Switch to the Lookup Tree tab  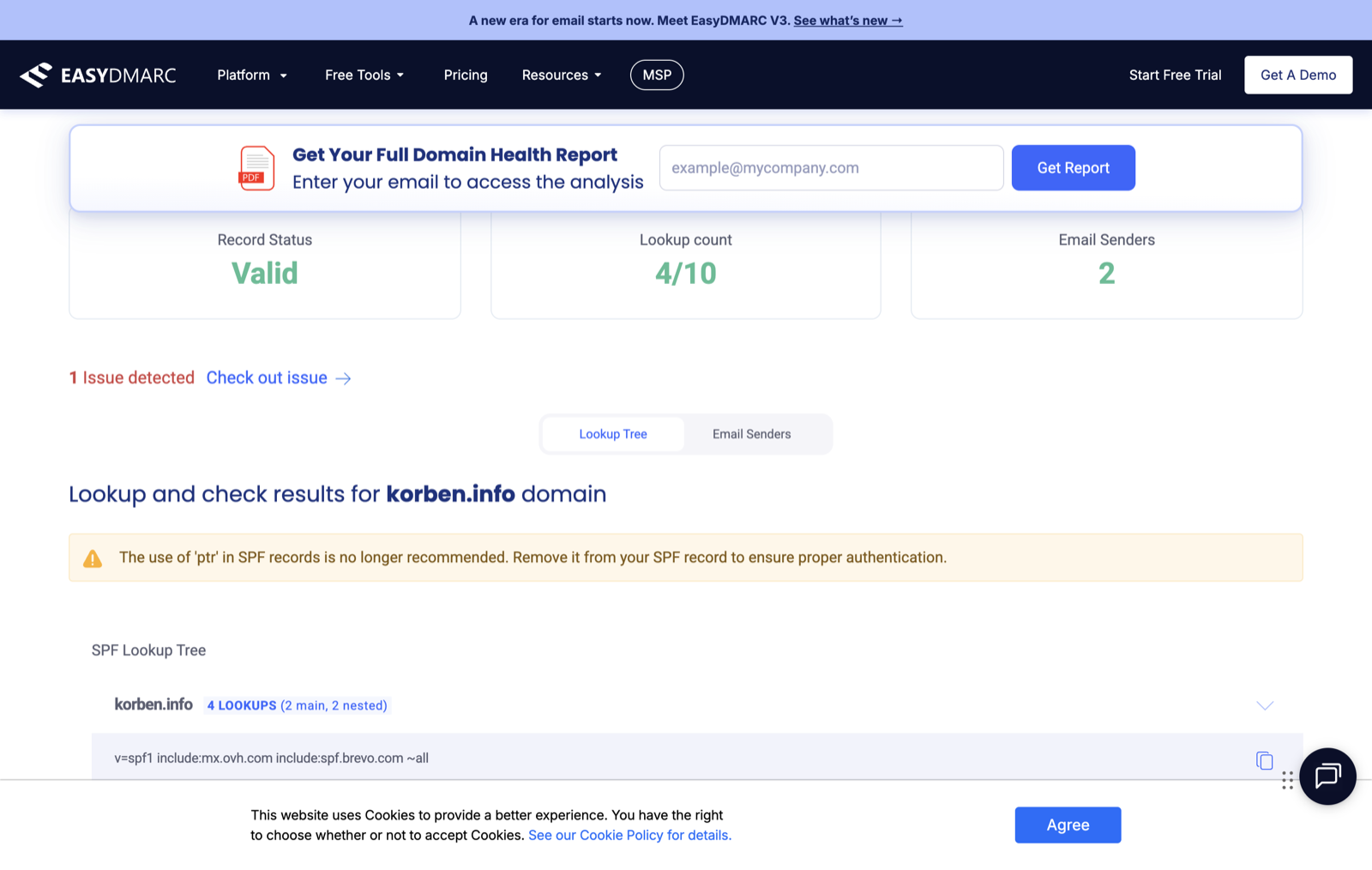(x=613, y=434)
